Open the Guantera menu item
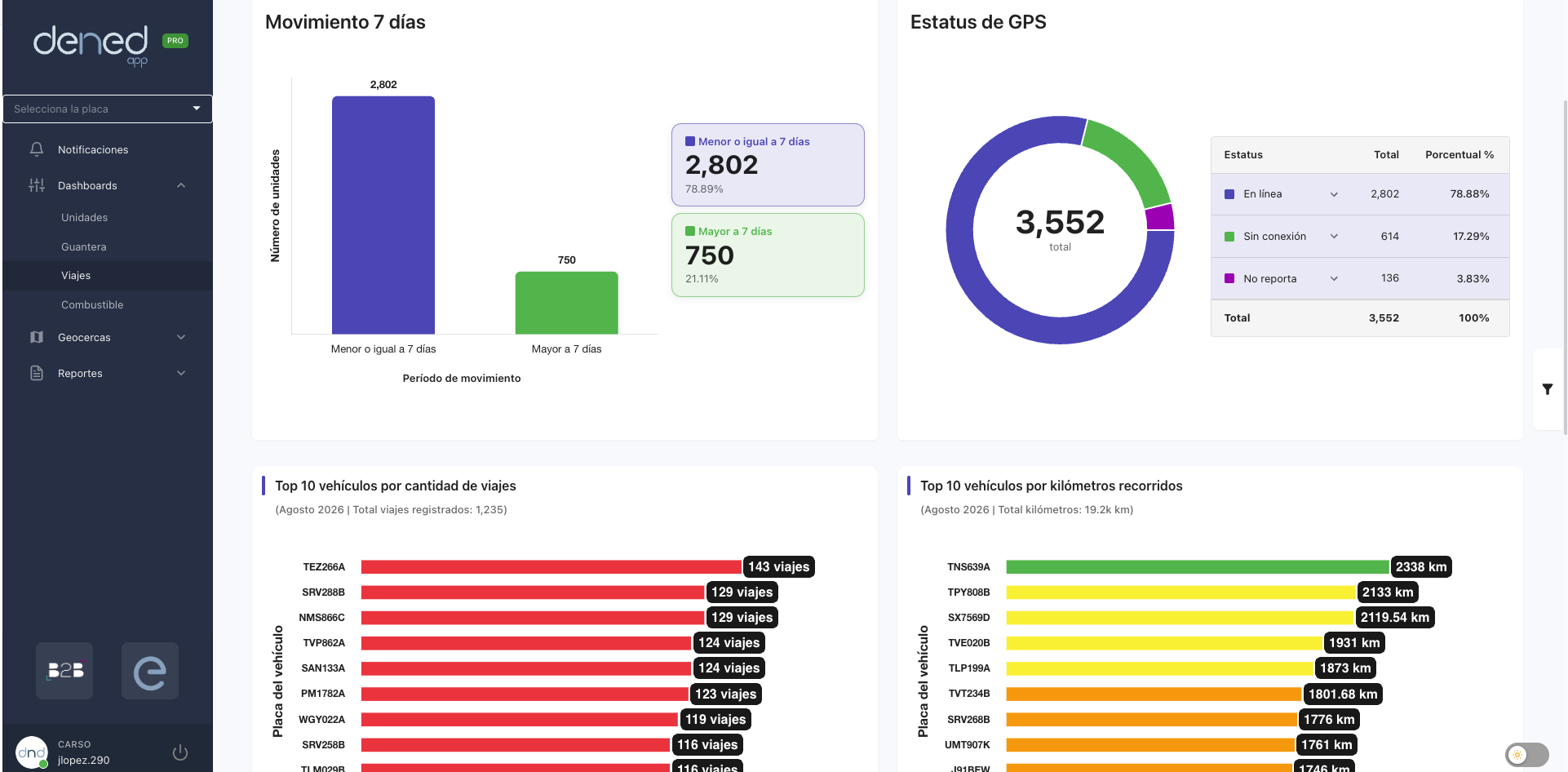1568x772 pixels. coord(84,246)
